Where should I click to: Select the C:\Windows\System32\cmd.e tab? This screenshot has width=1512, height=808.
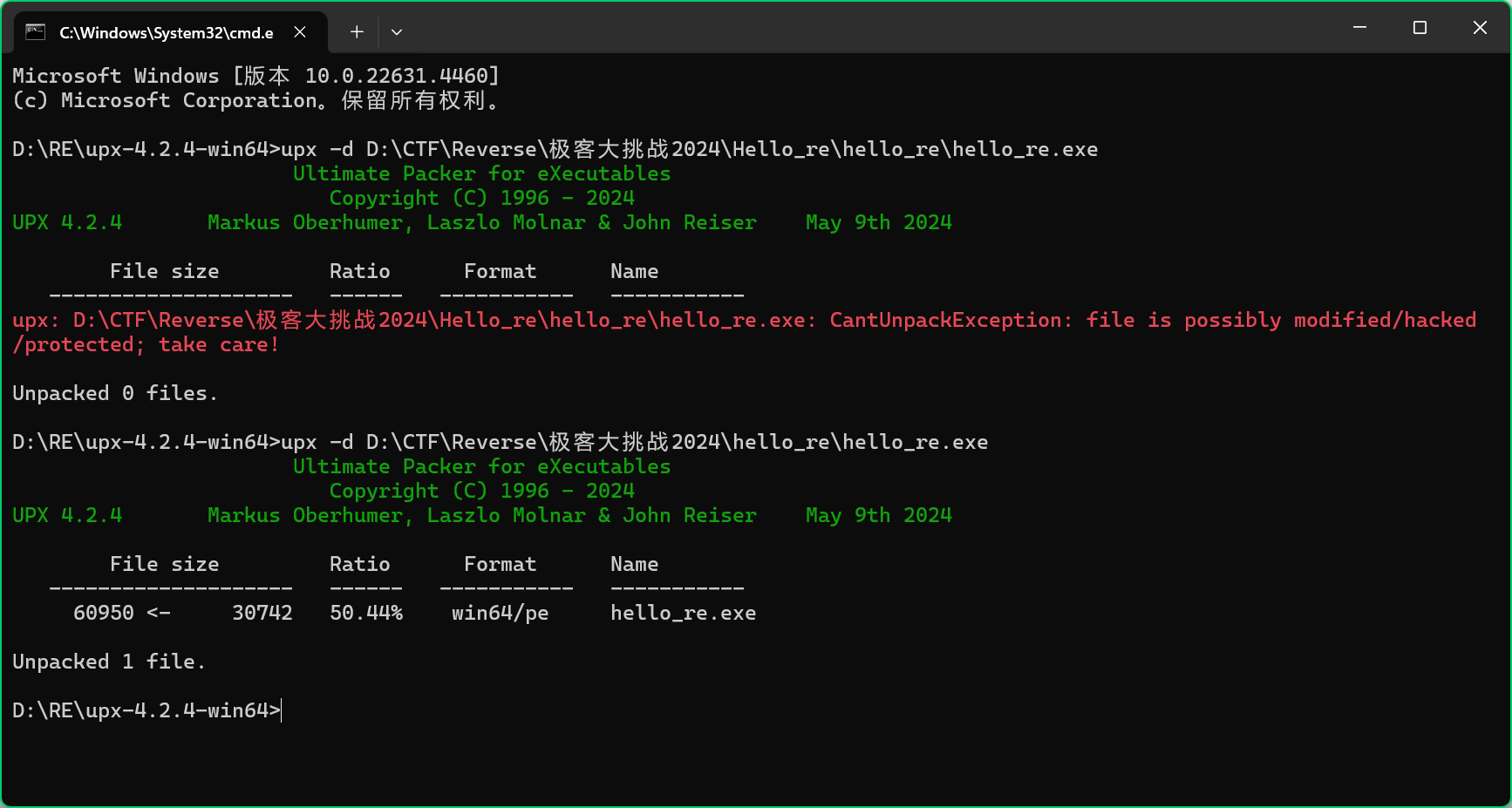coord(171,32)
